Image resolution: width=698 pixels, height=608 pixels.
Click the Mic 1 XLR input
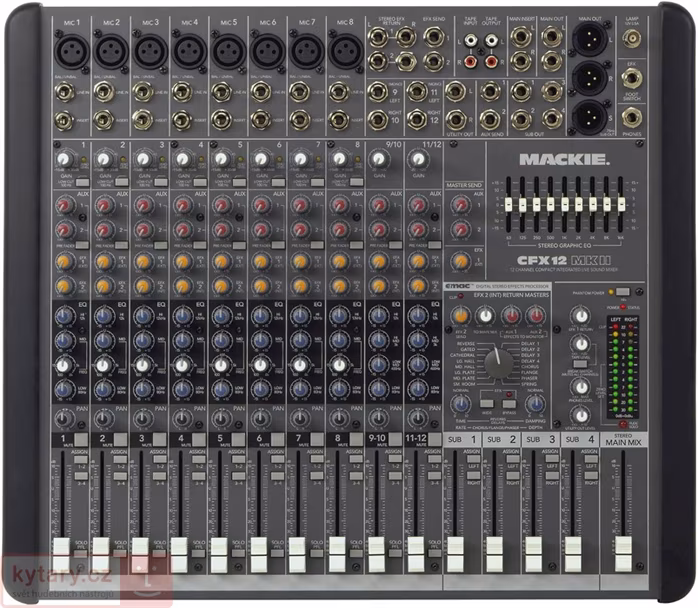(71, 51)
